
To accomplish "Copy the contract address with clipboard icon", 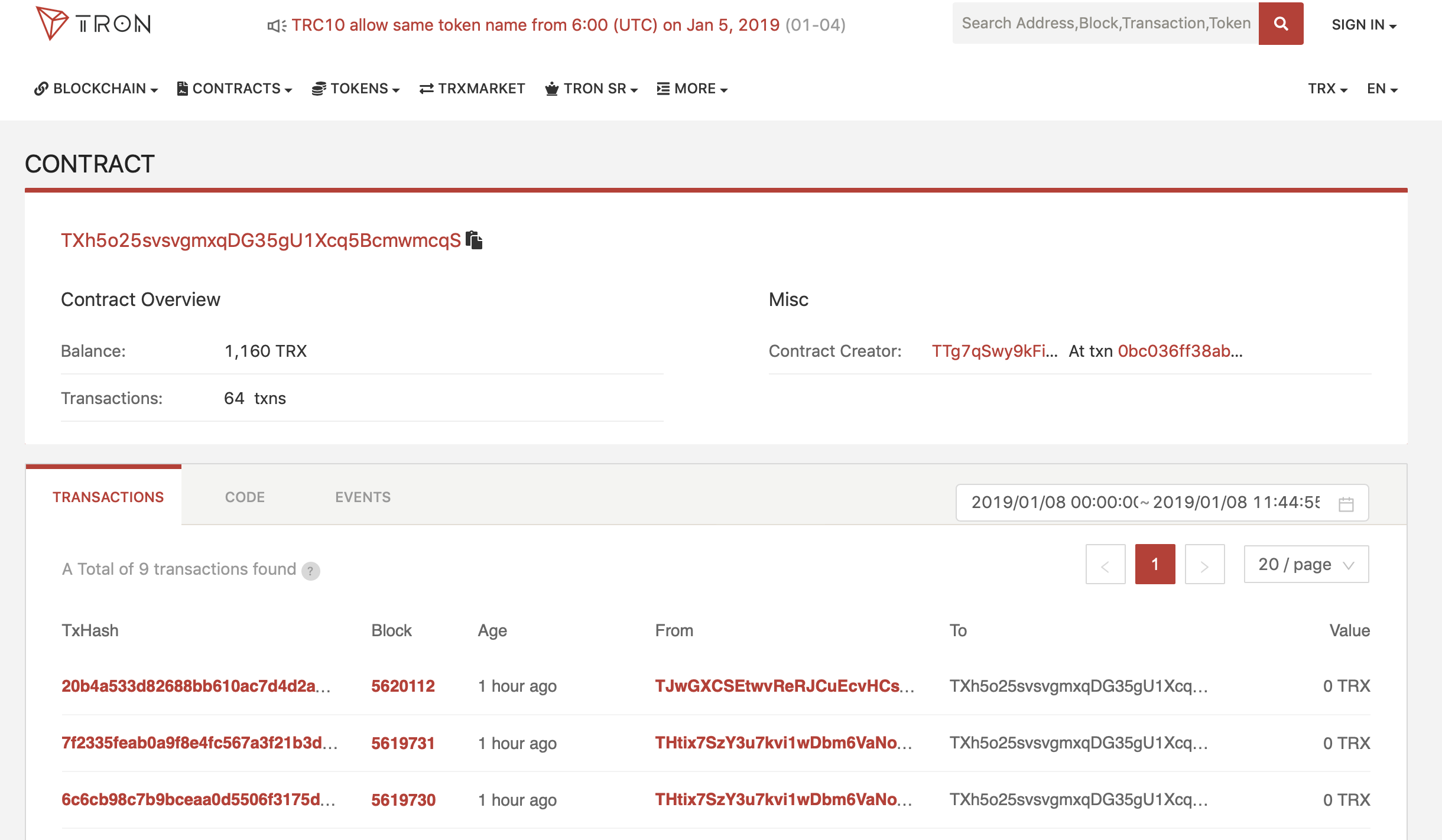I will [474, 240].
